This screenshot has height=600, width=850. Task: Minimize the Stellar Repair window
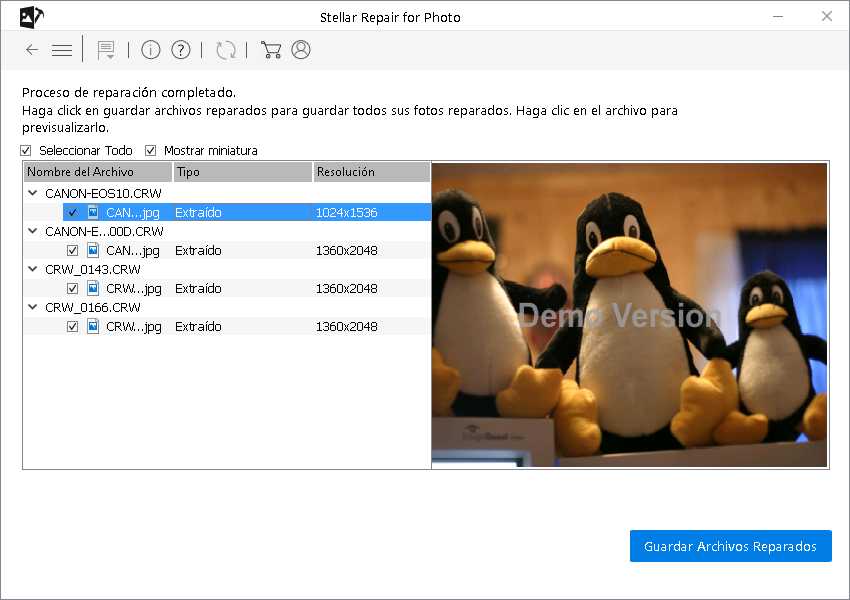click(x=778, y=16)
